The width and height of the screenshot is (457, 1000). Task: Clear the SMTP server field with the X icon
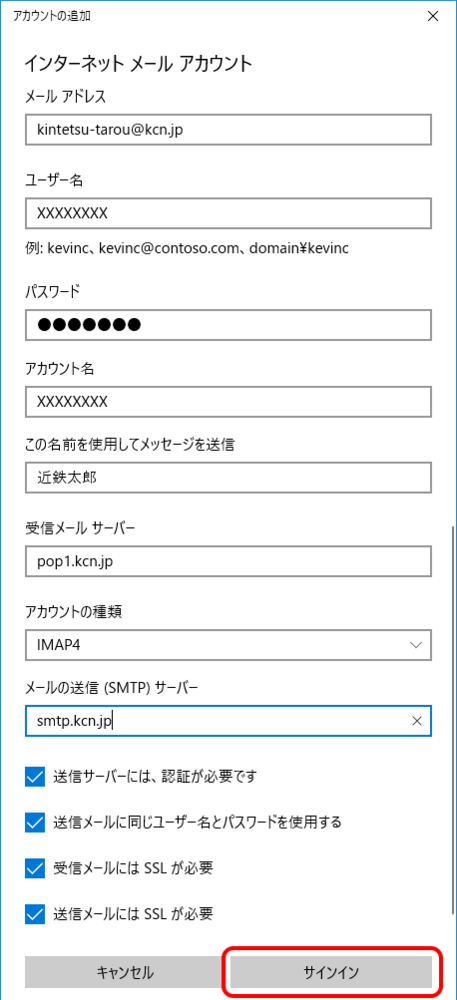(417, 721)
